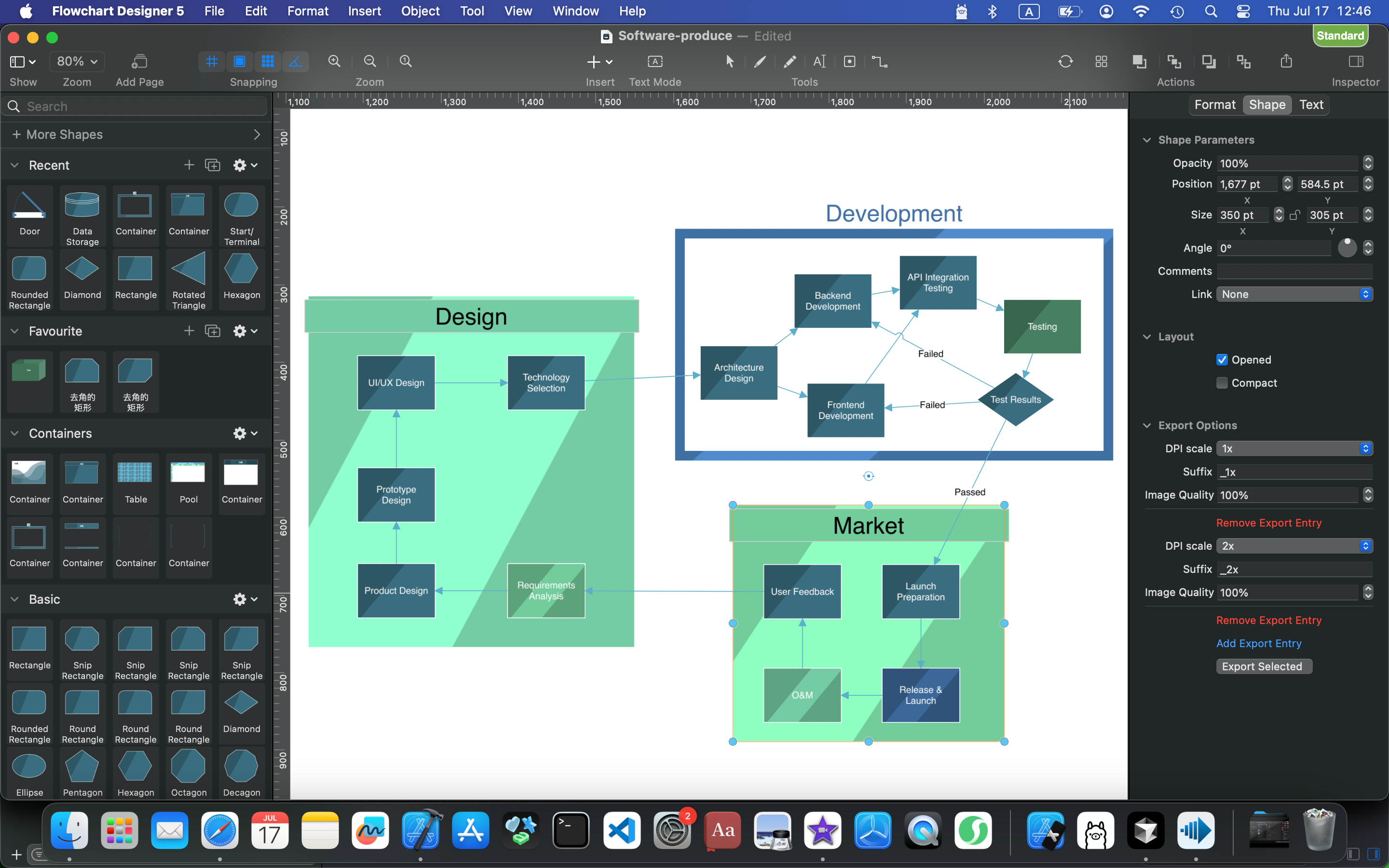1389x868 pixels.
Task: Open the Containers gear menu
Action: (245, 434)
